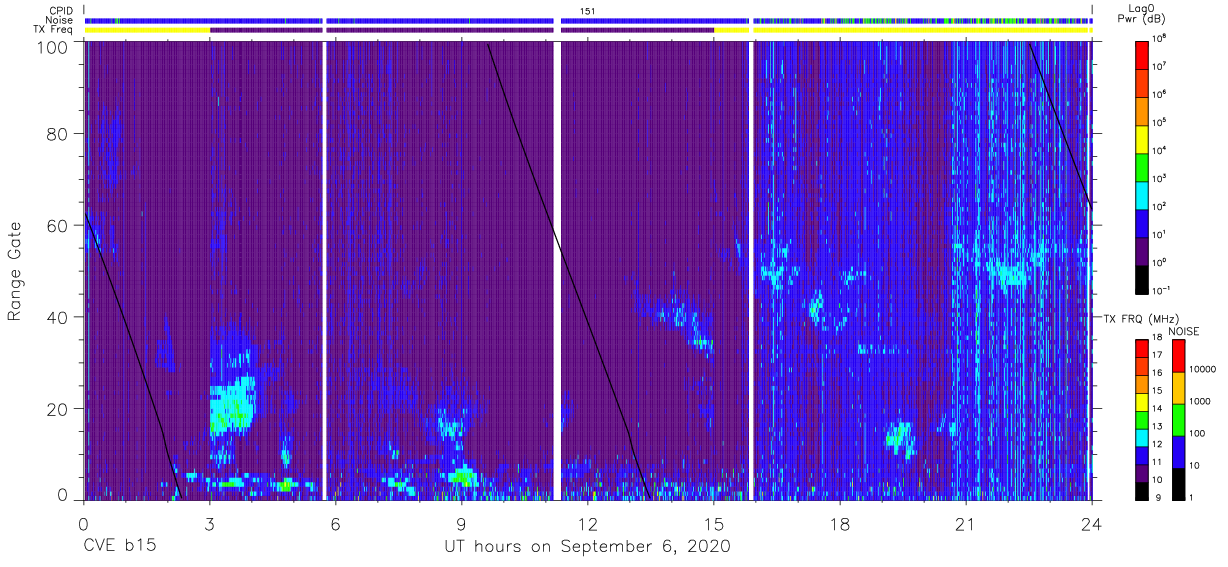This screenshot has height=567, width=1228.
Task: Click UT hour tick label '12'
Action: click(x=587, y=523)
